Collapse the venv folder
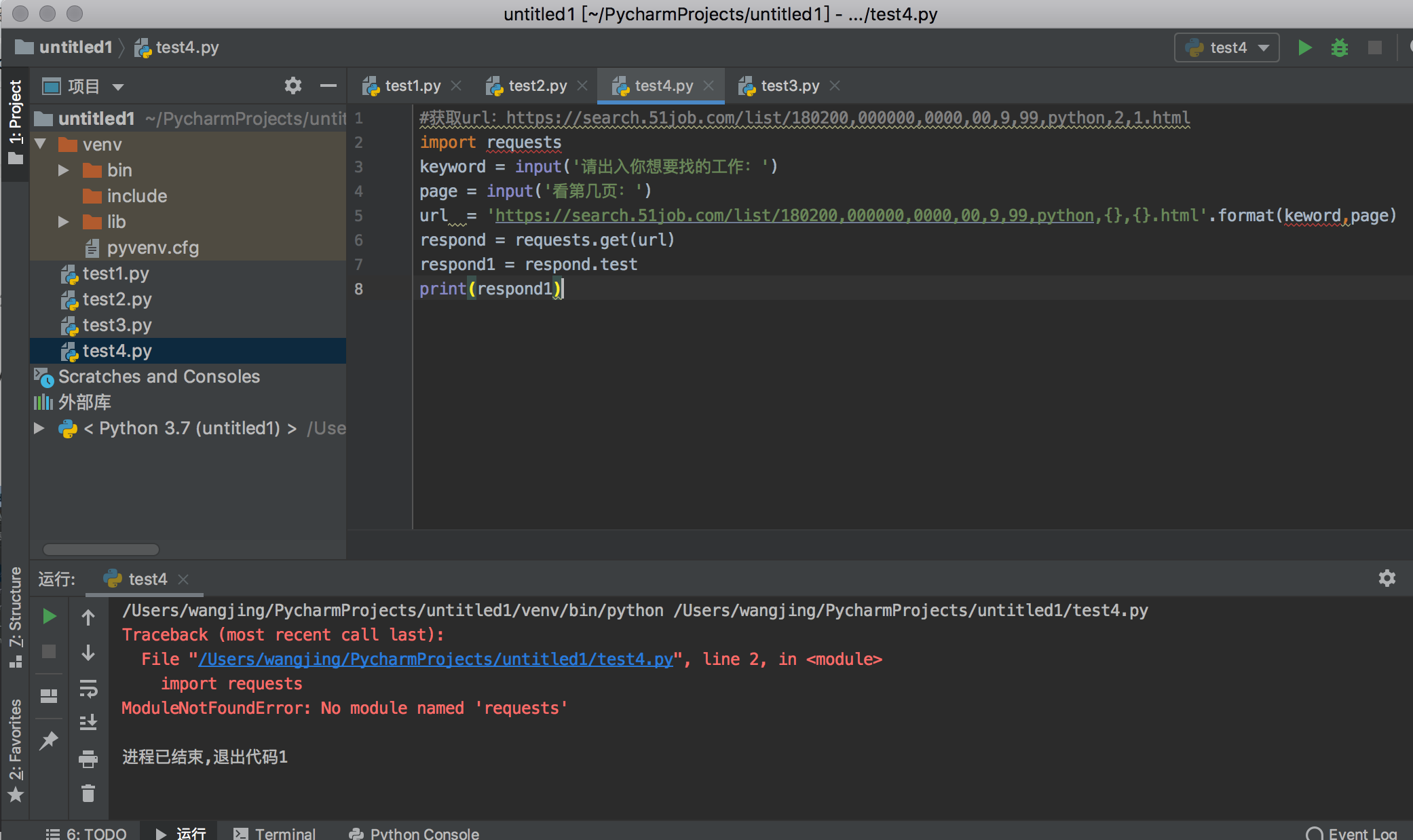The image size is (1413, 840). 40,144
